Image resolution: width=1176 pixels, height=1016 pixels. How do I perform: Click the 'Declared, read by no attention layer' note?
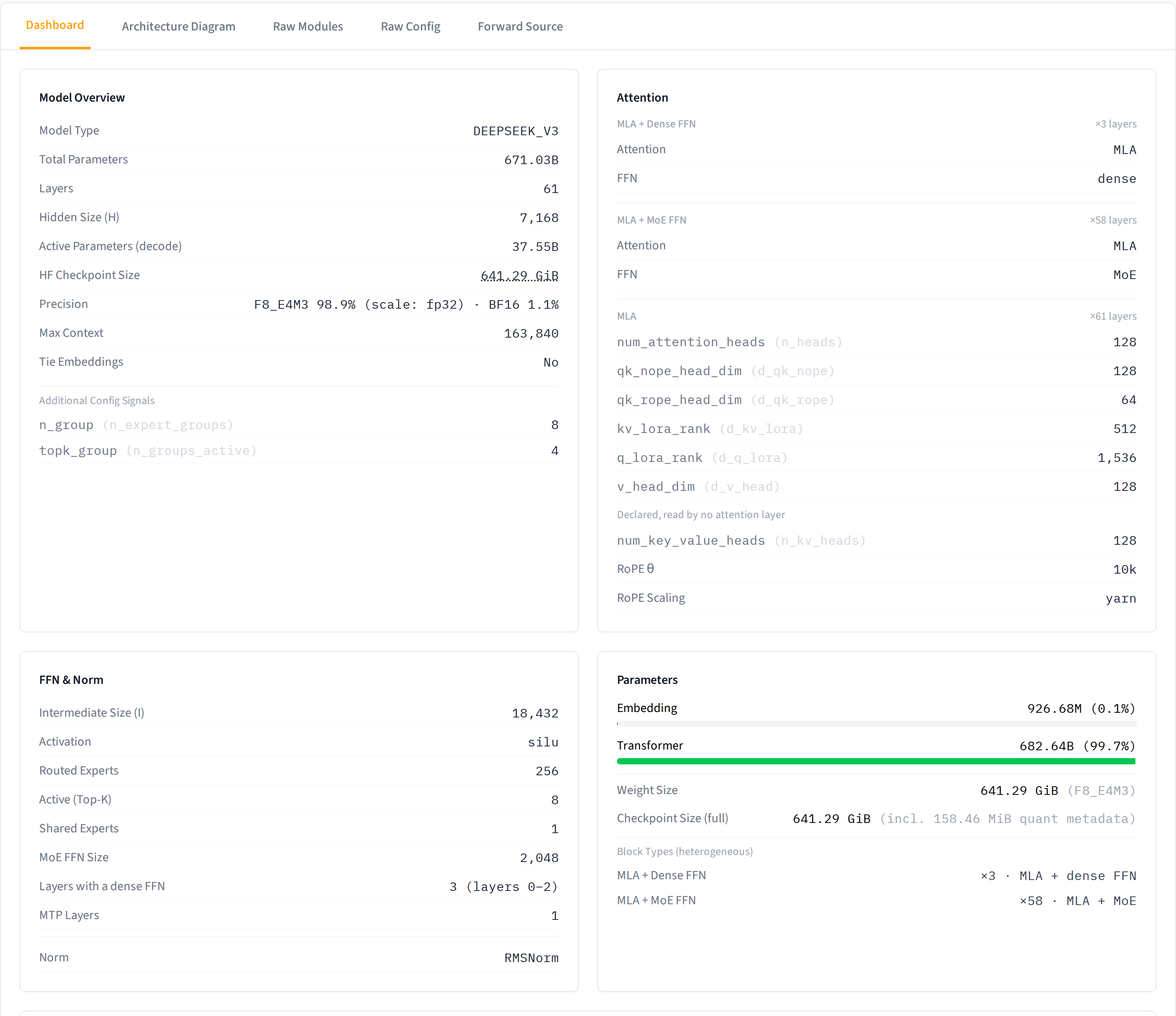(x=700, y=515)
